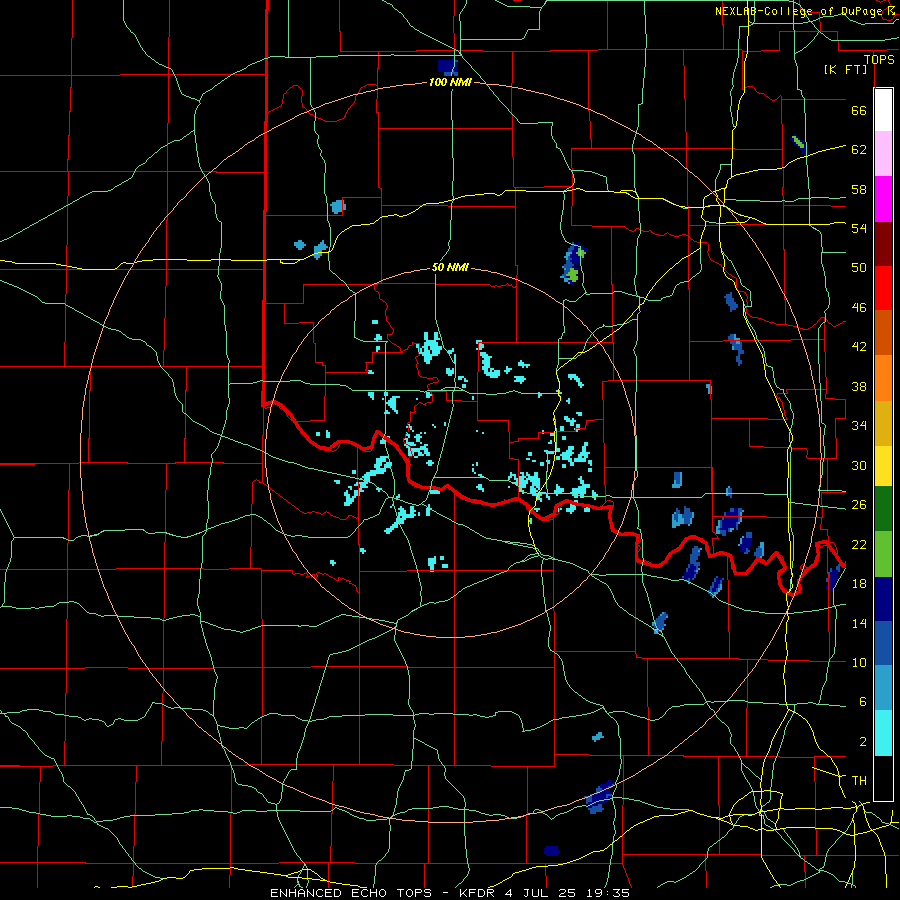This screenshot has height=900, width=900.
Task: Click the 'TOPS' legend heading
Action: pyautogui.click(x=879, y=60)
